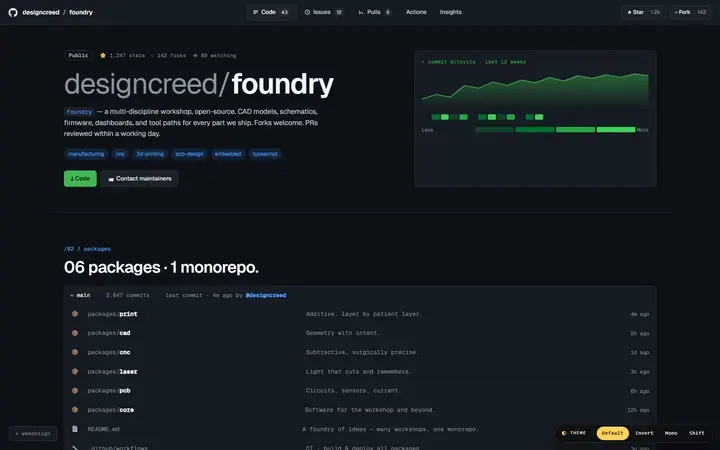Image resolution: width=720 pixels, height=450 pixels.
Task: Open the packages/cnc folder
Action: [x=109, y=352]
